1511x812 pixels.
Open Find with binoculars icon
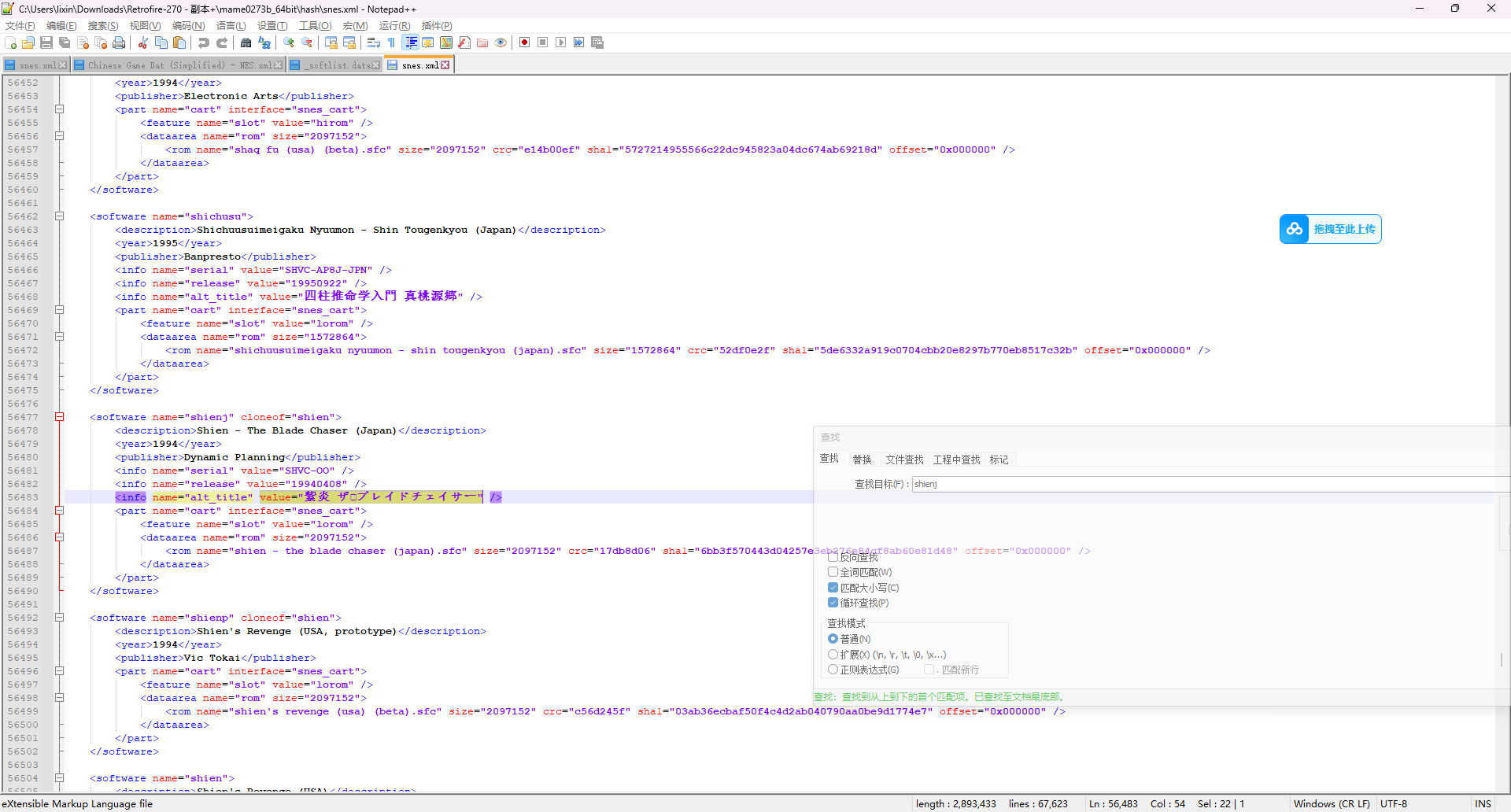click(246, 42)
